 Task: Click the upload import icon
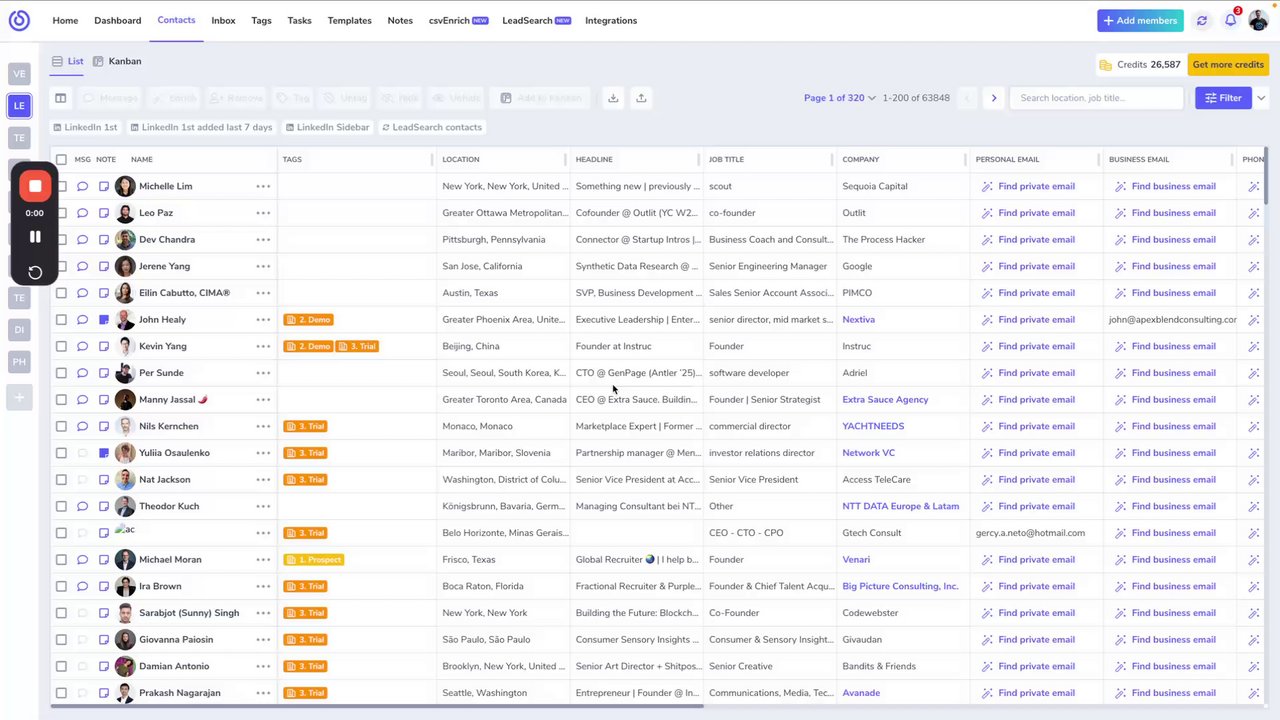click(x=641, y=98)
